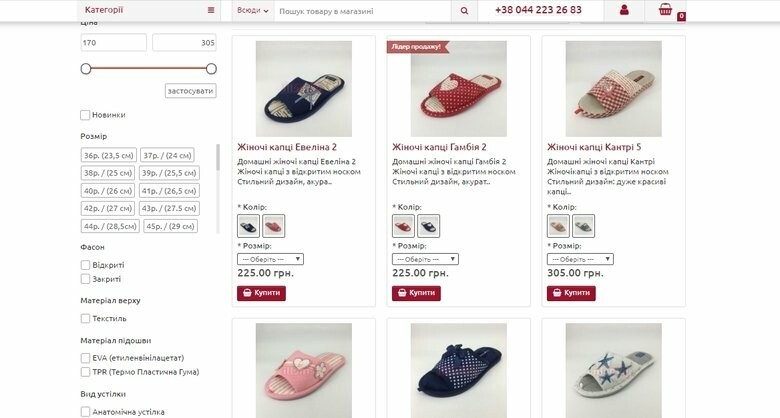Viewport: 780px width, 418px height.
Task: Select red color swatch for Евеліна 2
Action: coord(273,225)
